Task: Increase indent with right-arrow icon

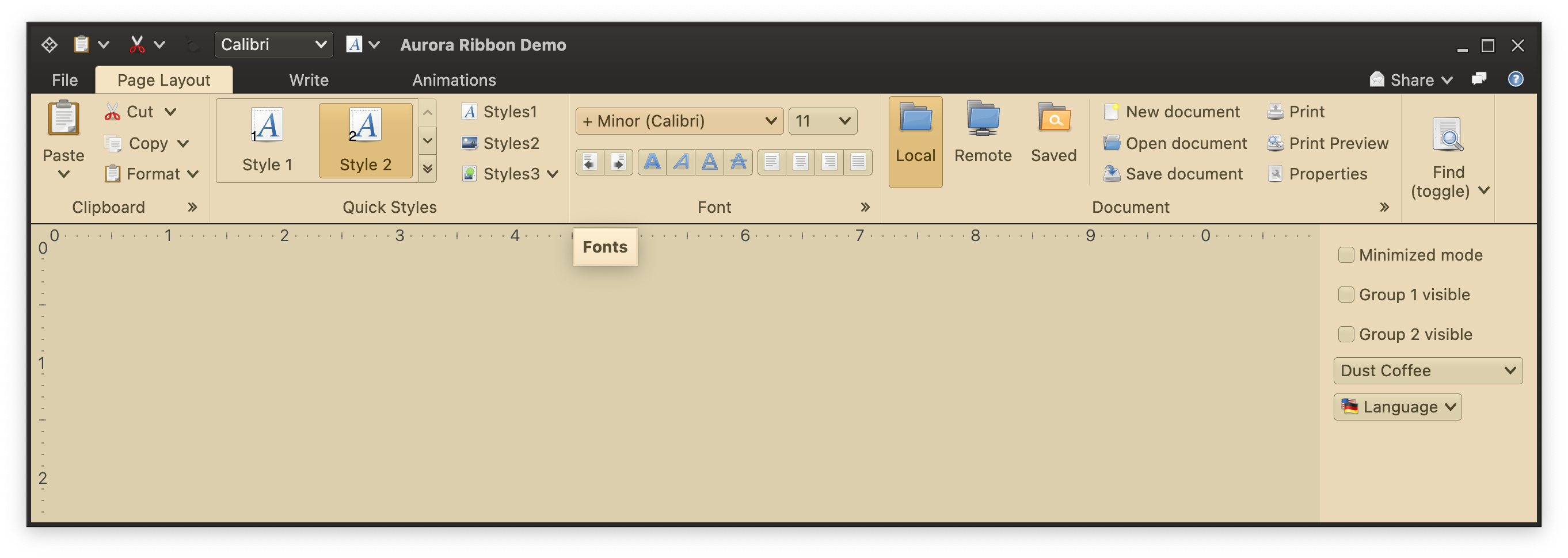Action: [618, 162]
